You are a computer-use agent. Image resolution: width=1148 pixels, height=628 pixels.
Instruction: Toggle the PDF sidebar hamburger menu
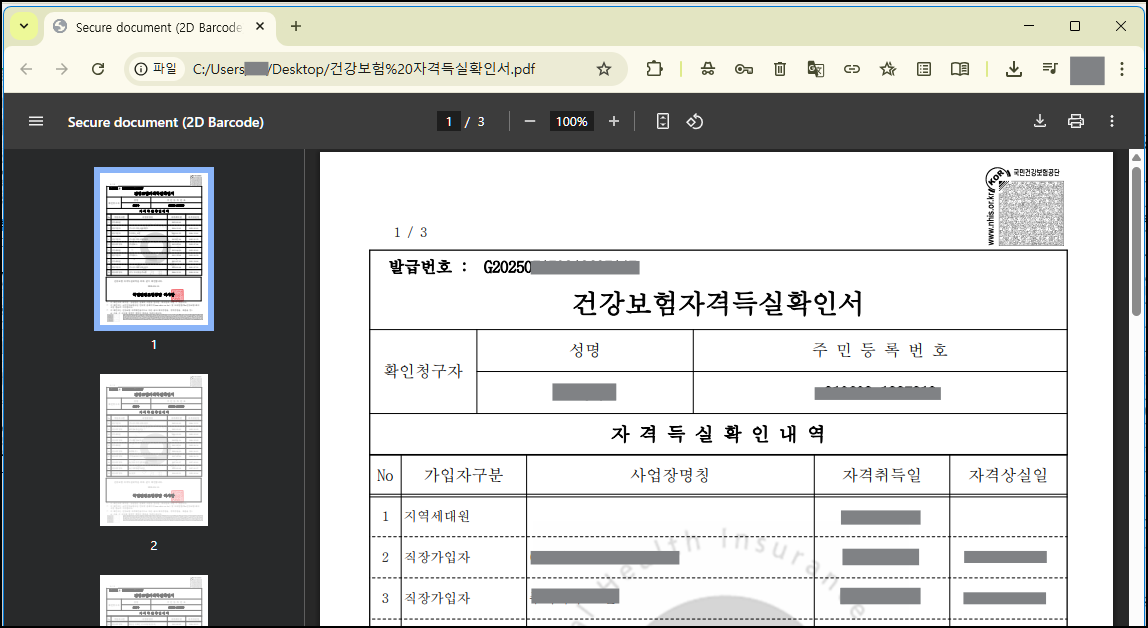pos(36,122)
